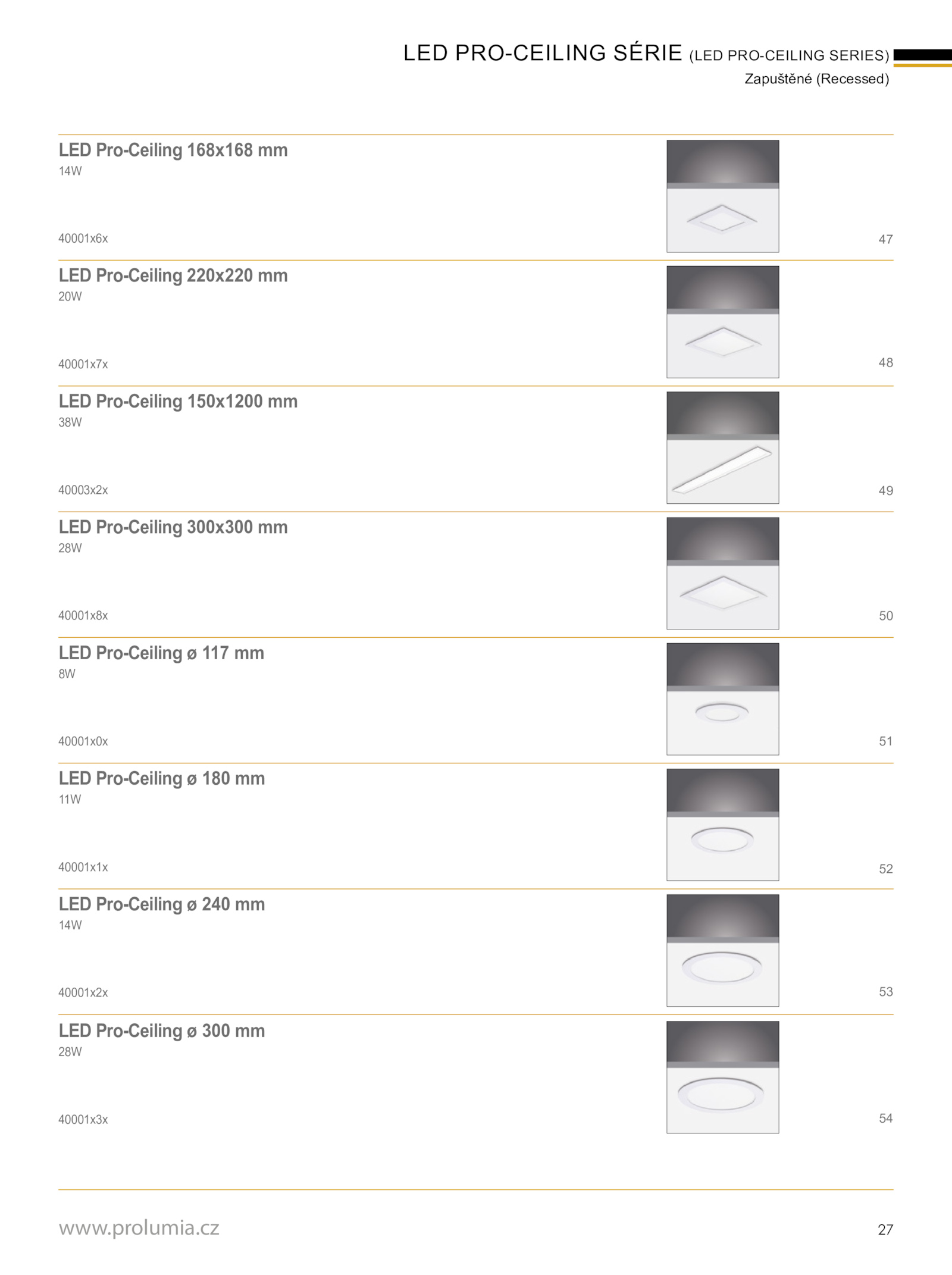This screenshot has height=1275, width=952.
Task: Go to page reference 54
Action: (x=885, y=1118)
